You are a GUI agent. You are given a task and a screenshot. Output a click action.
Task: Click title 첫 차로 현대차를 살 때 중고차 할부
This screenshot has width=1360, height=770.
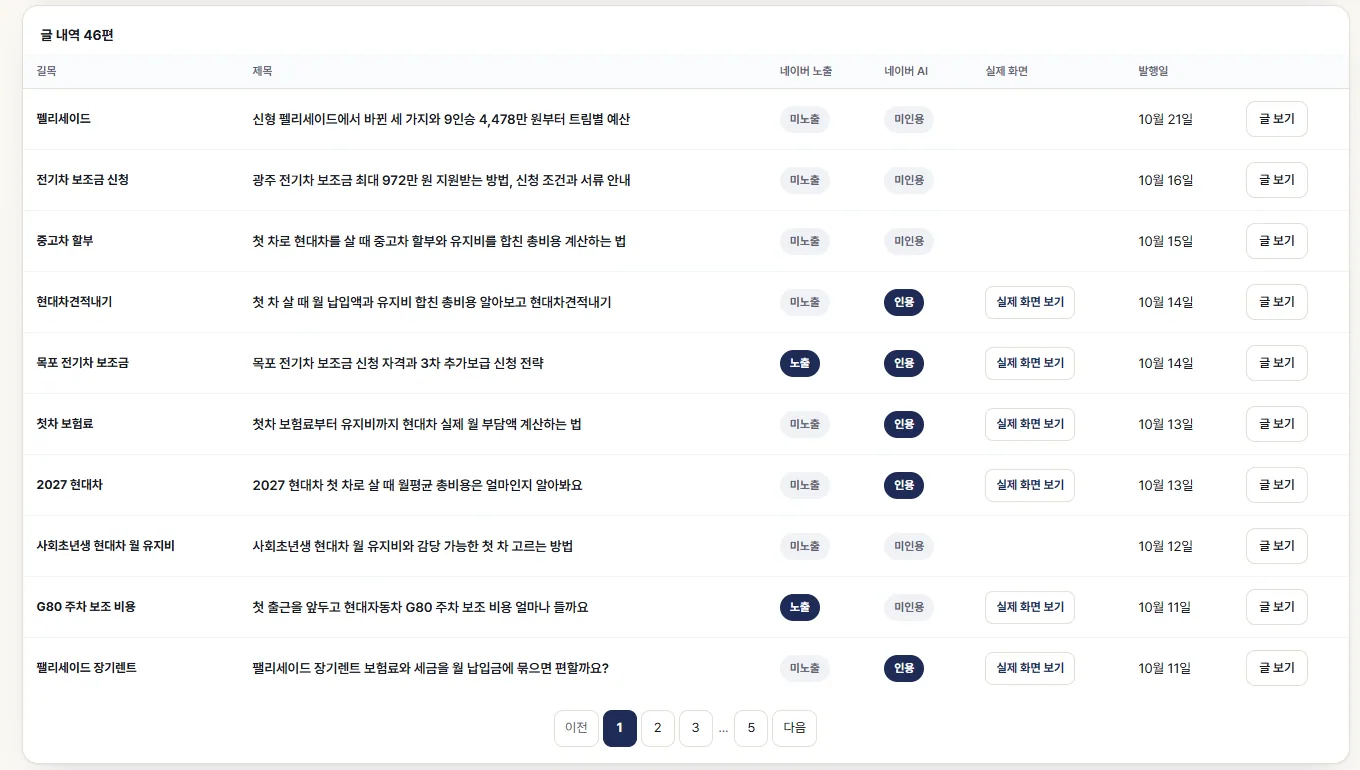(439, 241)
